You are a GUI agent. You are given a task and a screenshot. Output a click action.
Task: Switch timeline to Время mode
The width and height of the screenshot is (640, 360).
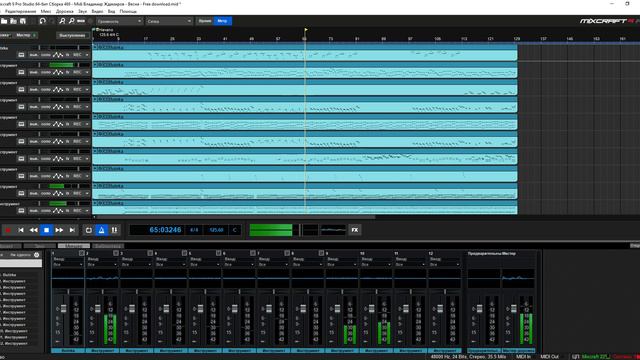(205, 21)
